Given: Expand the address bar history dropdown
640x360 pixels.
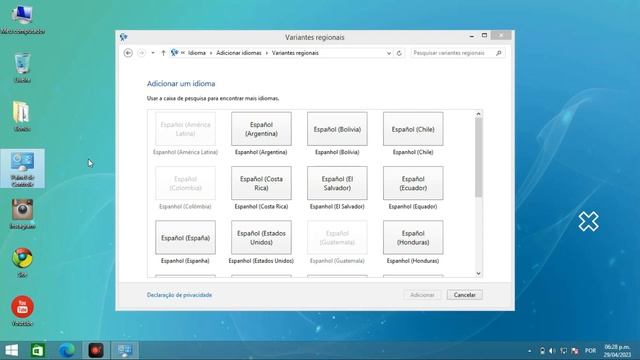Looking at the screenshot, I should [389, 53].
